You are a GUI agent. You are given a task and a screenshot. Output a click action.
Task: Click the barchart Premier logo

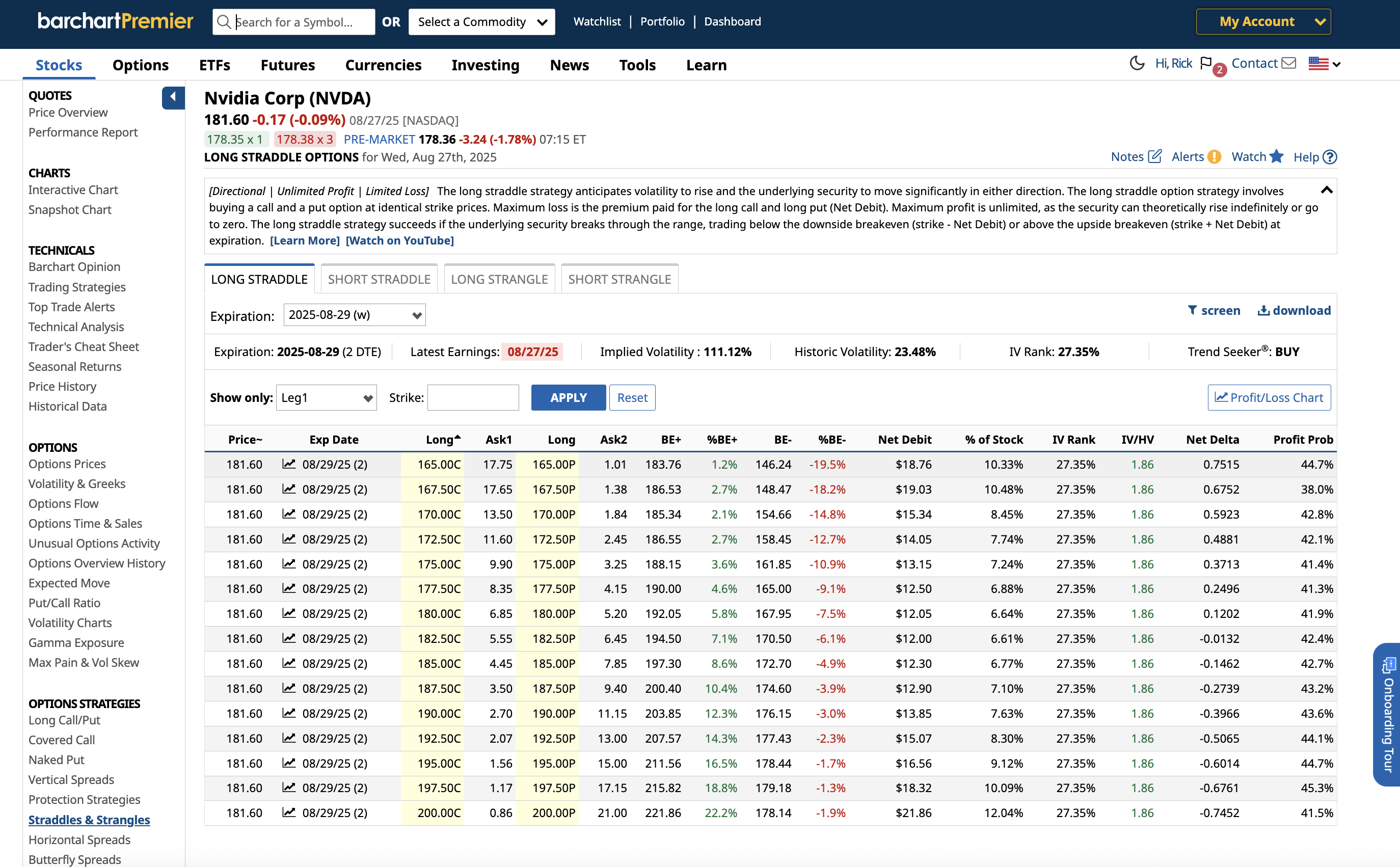tap(116, 21)
